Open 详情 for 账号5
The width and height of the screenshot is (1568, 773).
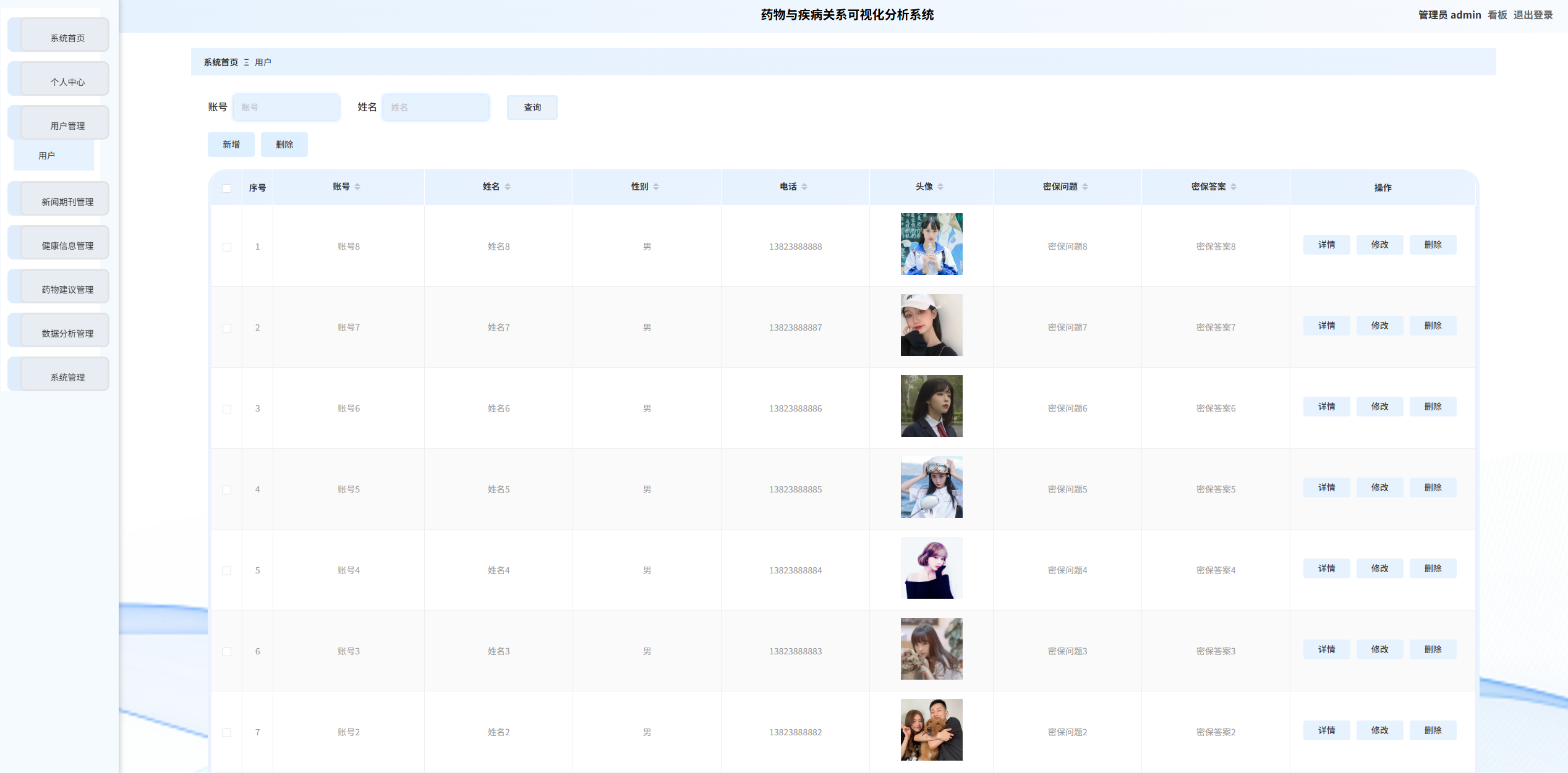pyautogui.click(x=1327, y=488)
